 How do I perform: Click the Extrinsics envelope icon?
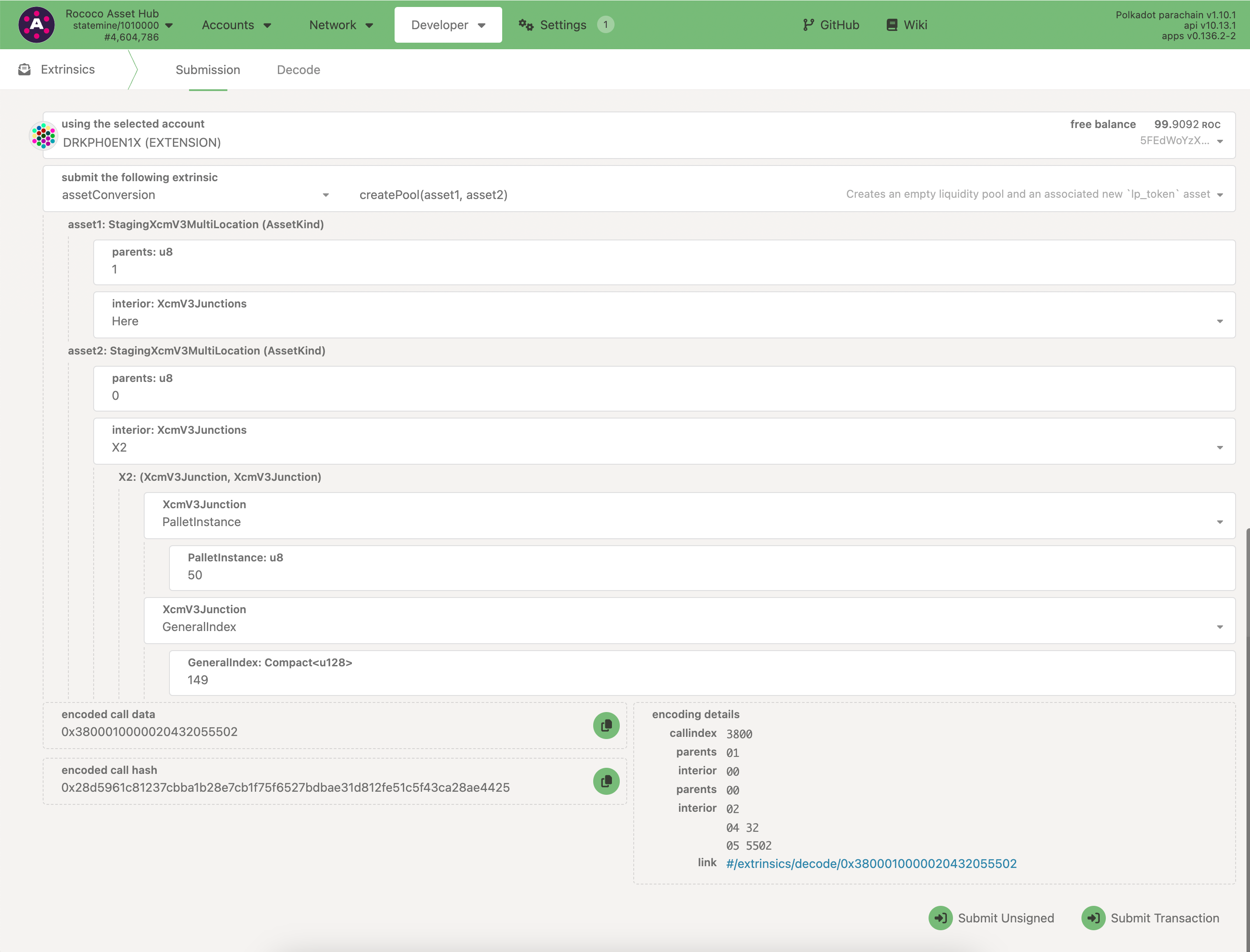[x=24, y=69]
